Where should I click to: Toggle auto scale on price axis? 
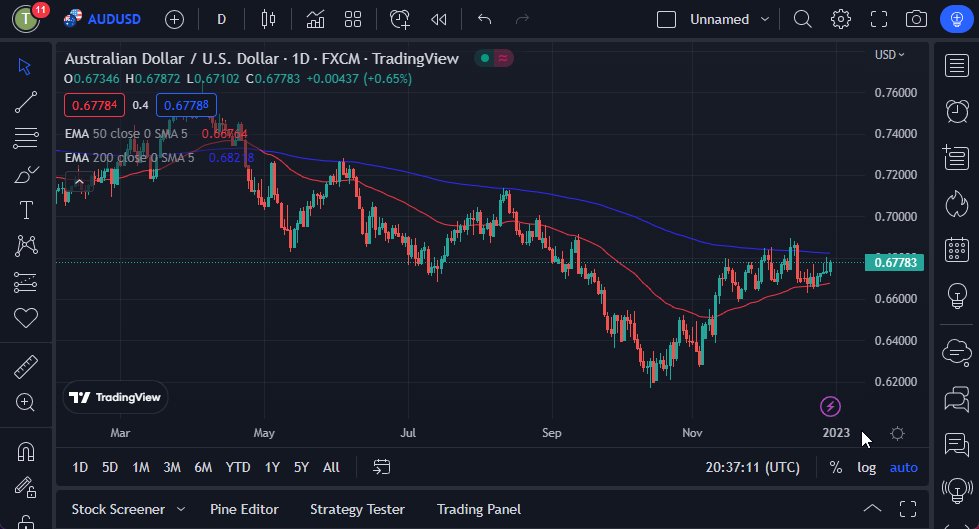pos(903,467)
